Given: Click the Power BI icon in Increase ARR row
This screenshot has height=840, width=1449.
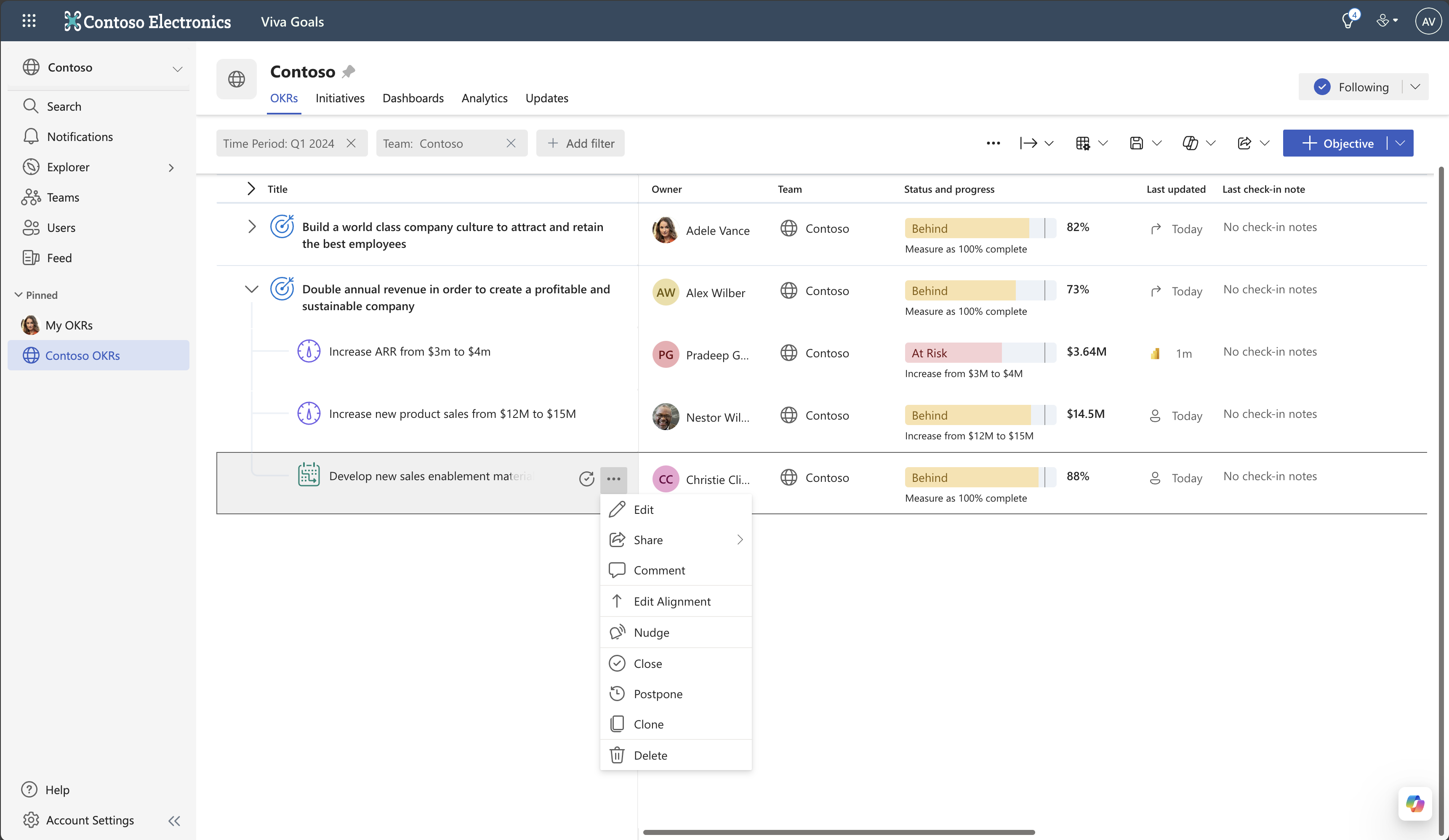Looking at the screenshot, I should [1155, 354].
